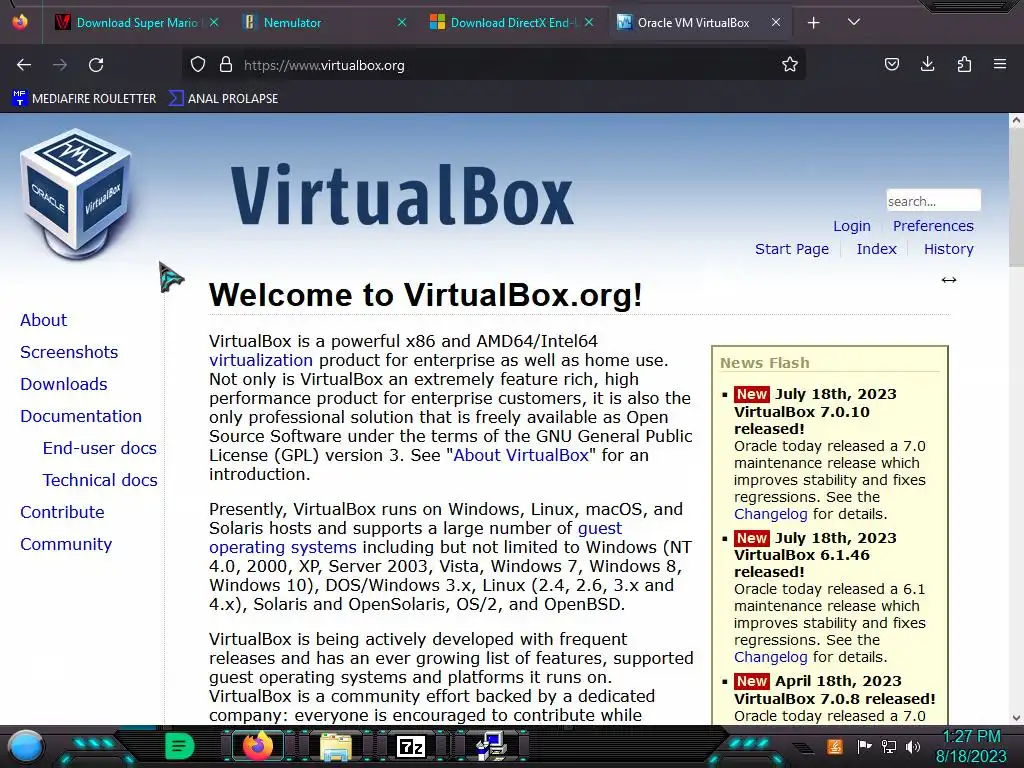The height and width of the screenshot is (768, 1024).
Task: List all tabs dropdown chevron
Action: tap(854, 22)
